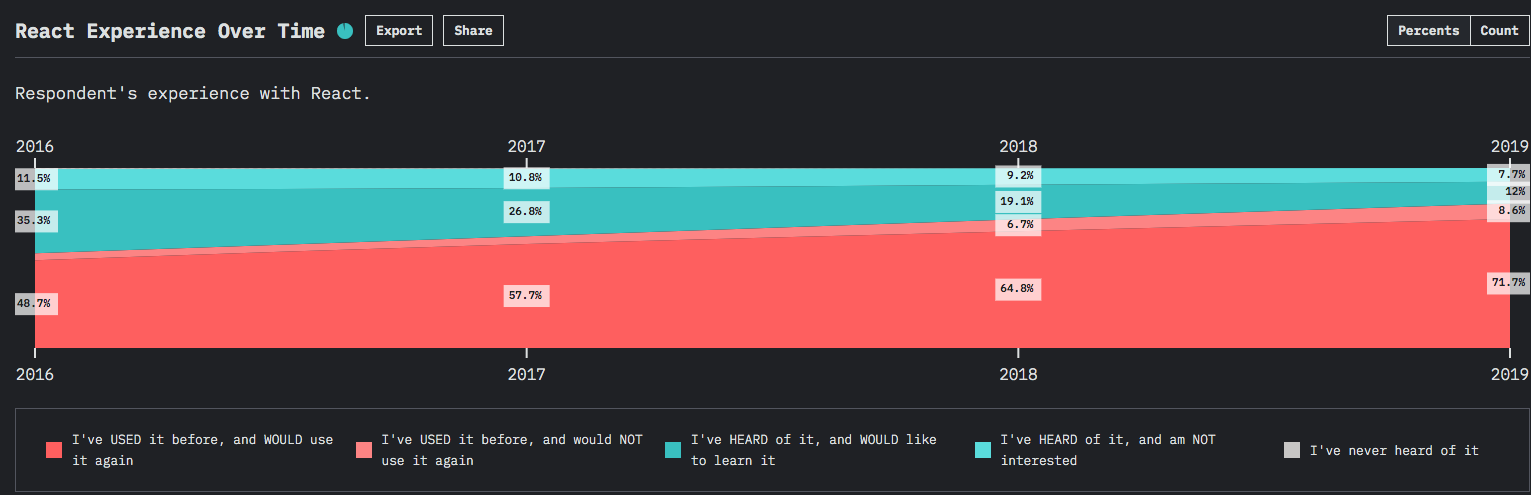Click the 2017 label on the top axis
The image size is (1531, 495).
click(527, 146)
